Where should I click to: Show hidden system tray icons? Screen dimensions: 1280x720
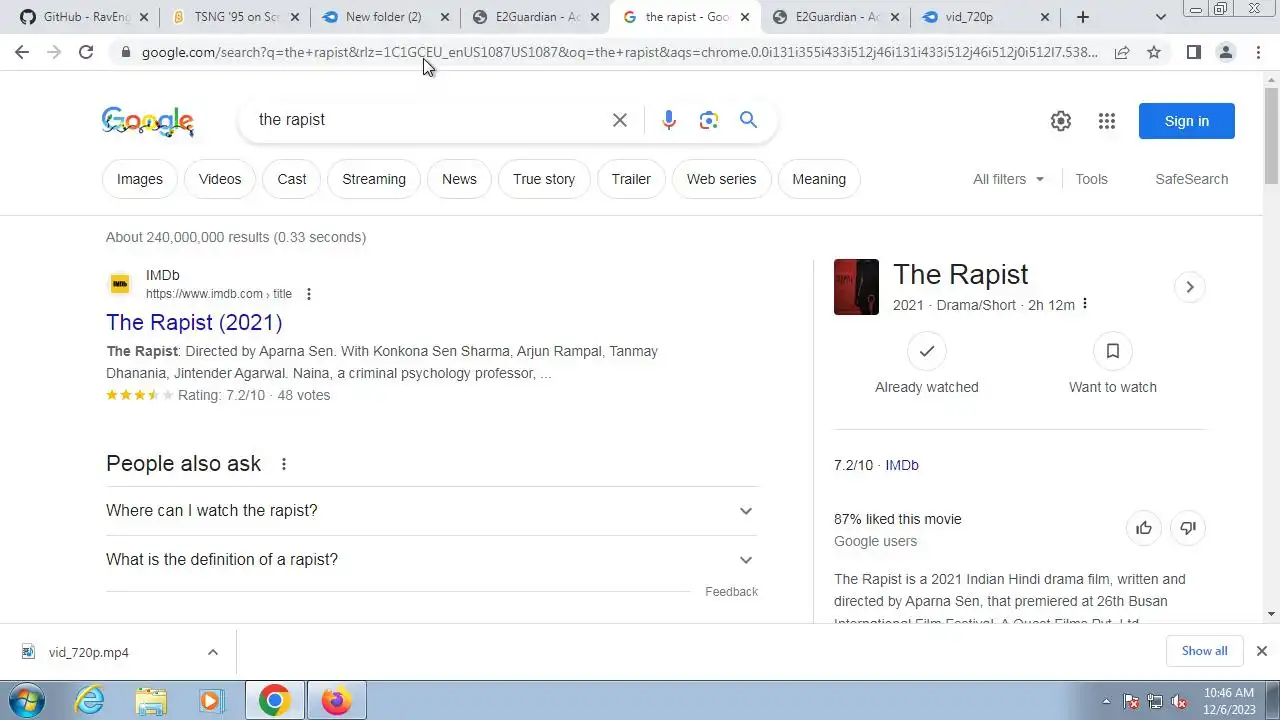point(1106,701)
